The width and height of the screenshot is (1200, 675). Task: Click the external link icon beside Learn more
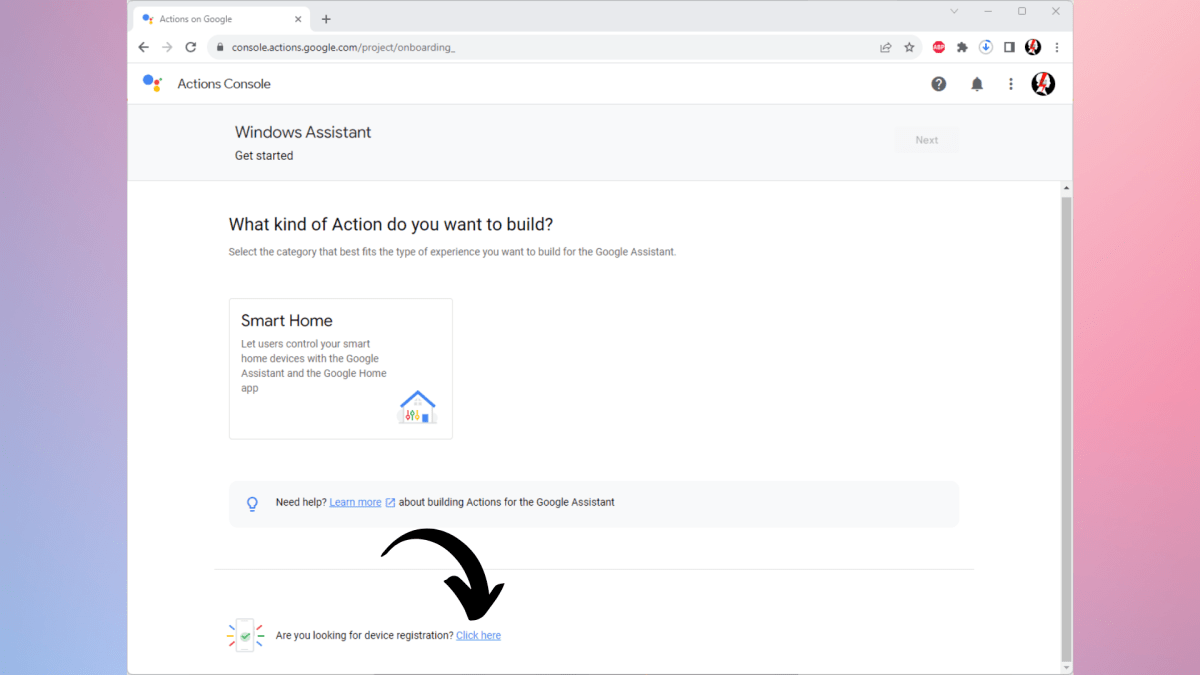point(390,502)
